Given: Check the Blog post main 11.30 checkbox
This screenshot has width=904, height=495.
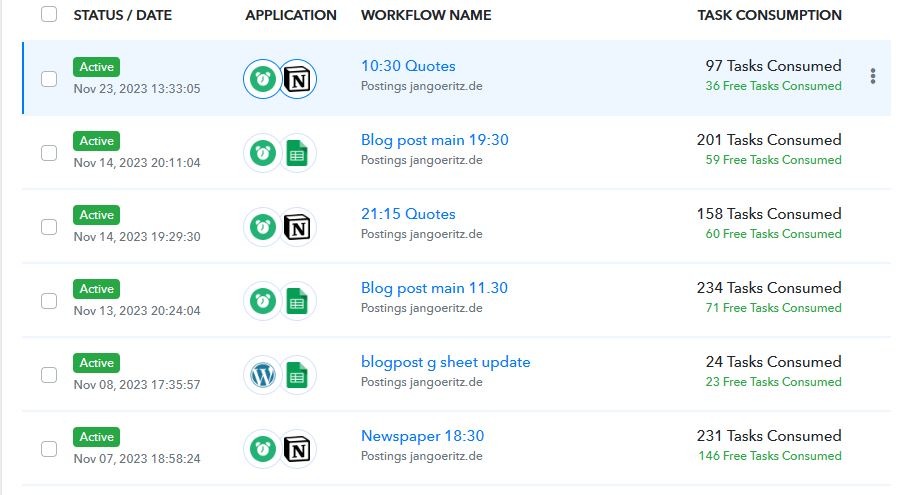Looking at the screenshot, I should point(49,301).
